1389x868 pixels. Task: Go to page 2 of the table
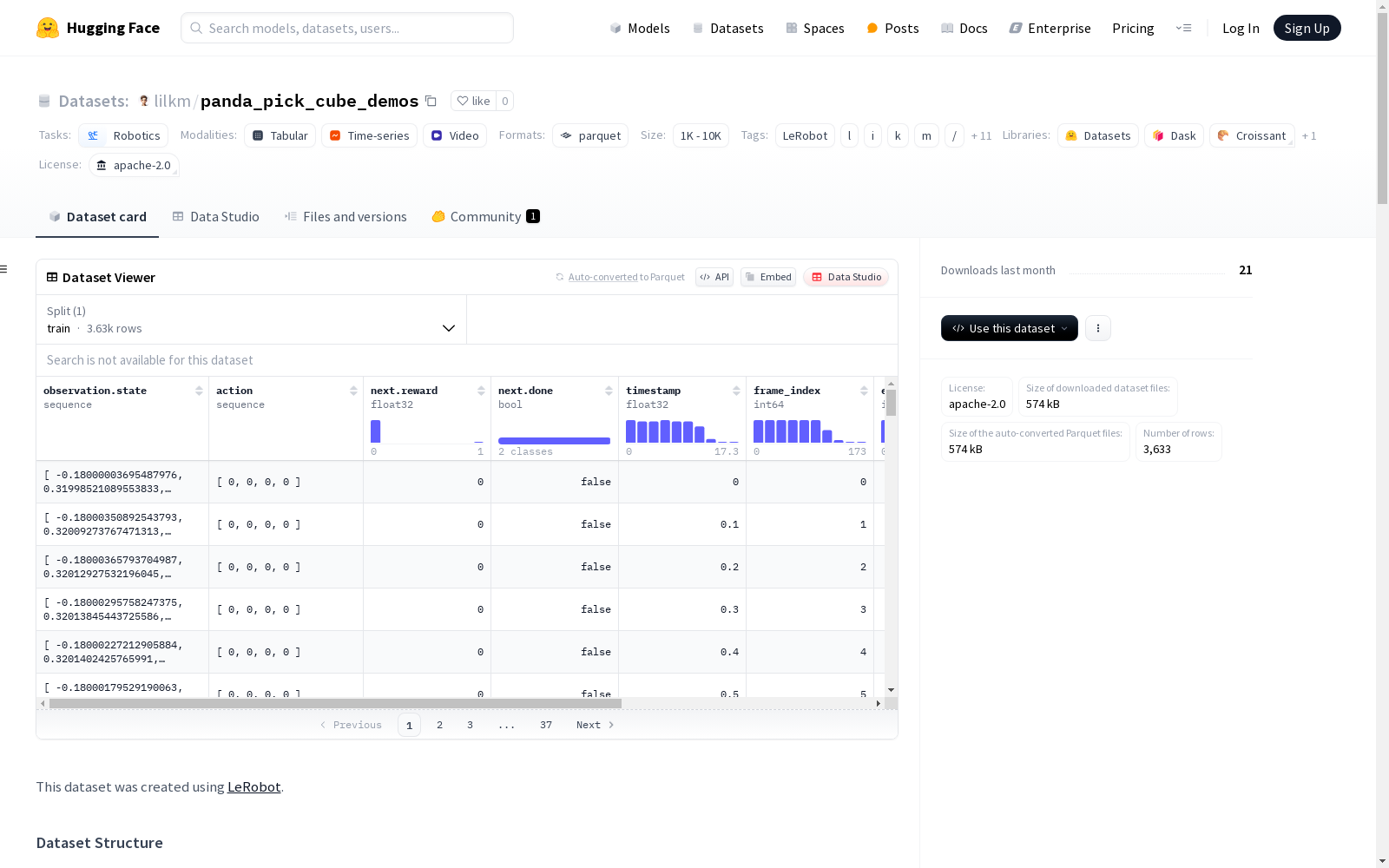[439, 725]
